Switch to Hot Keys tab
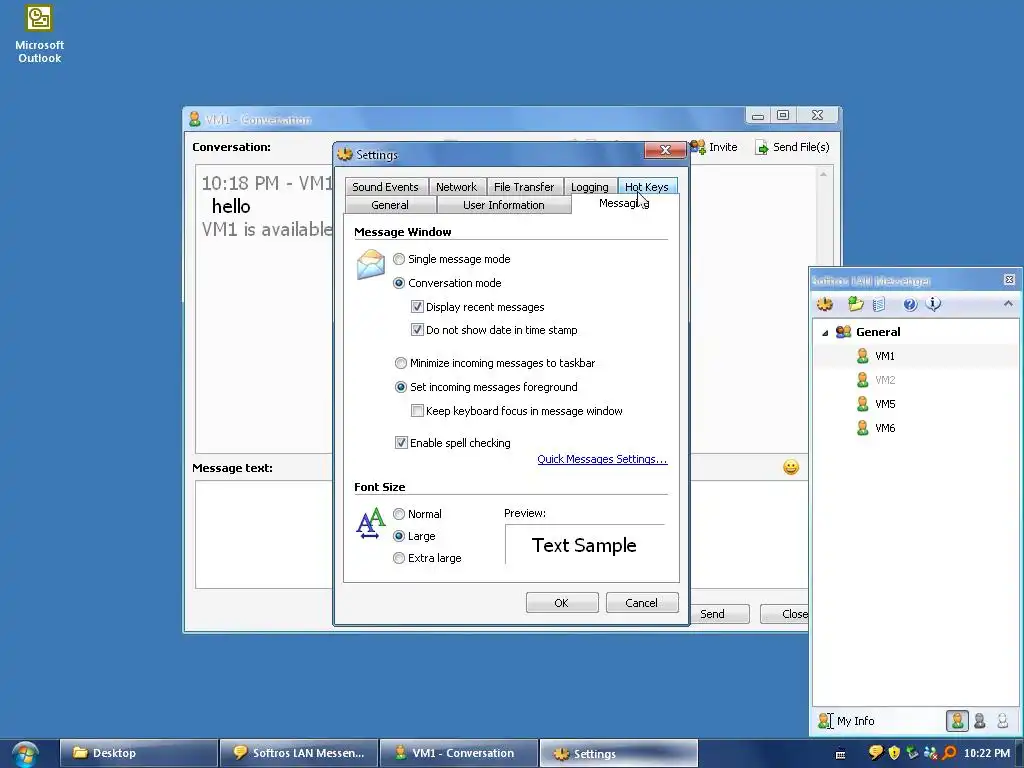Screen dimensions: 1024x768 (x=647, y=187)
